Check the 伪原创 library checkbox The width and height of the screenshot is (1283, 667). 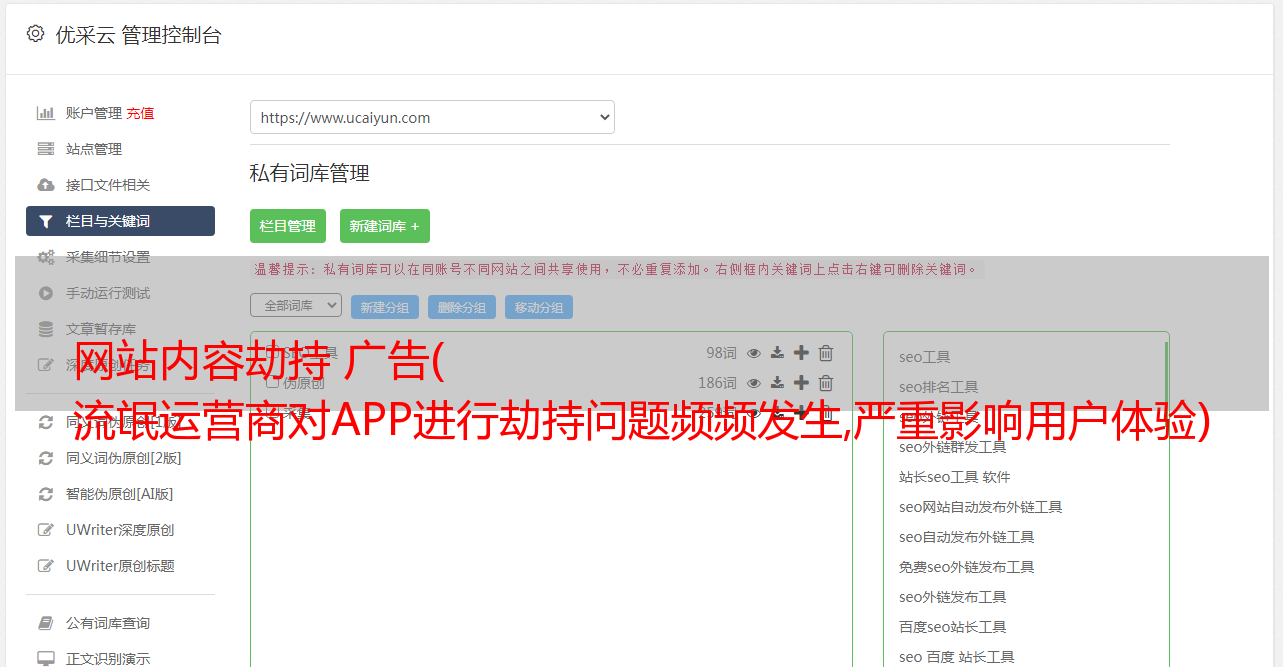272,383
